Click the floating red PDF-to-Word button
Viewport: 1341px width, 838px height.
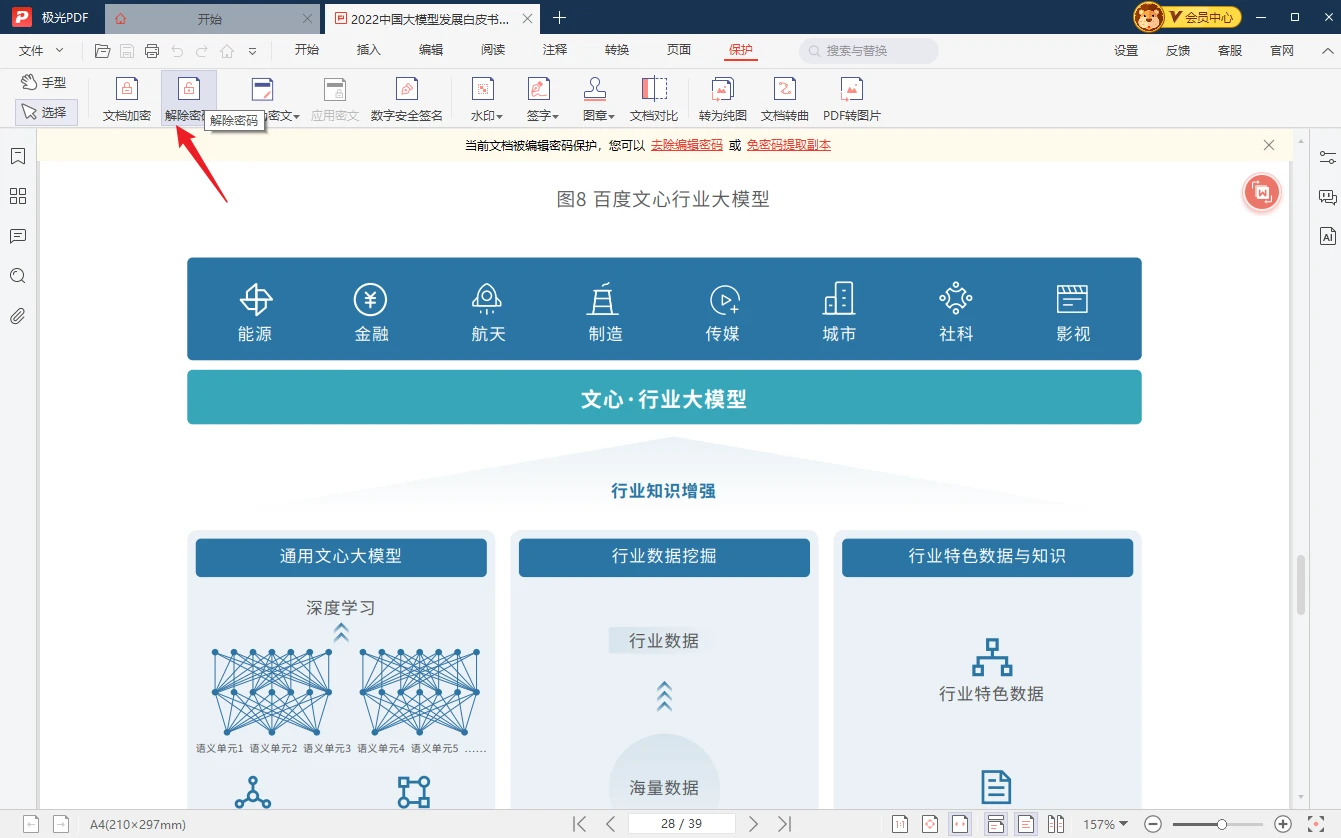(1262, 192)
